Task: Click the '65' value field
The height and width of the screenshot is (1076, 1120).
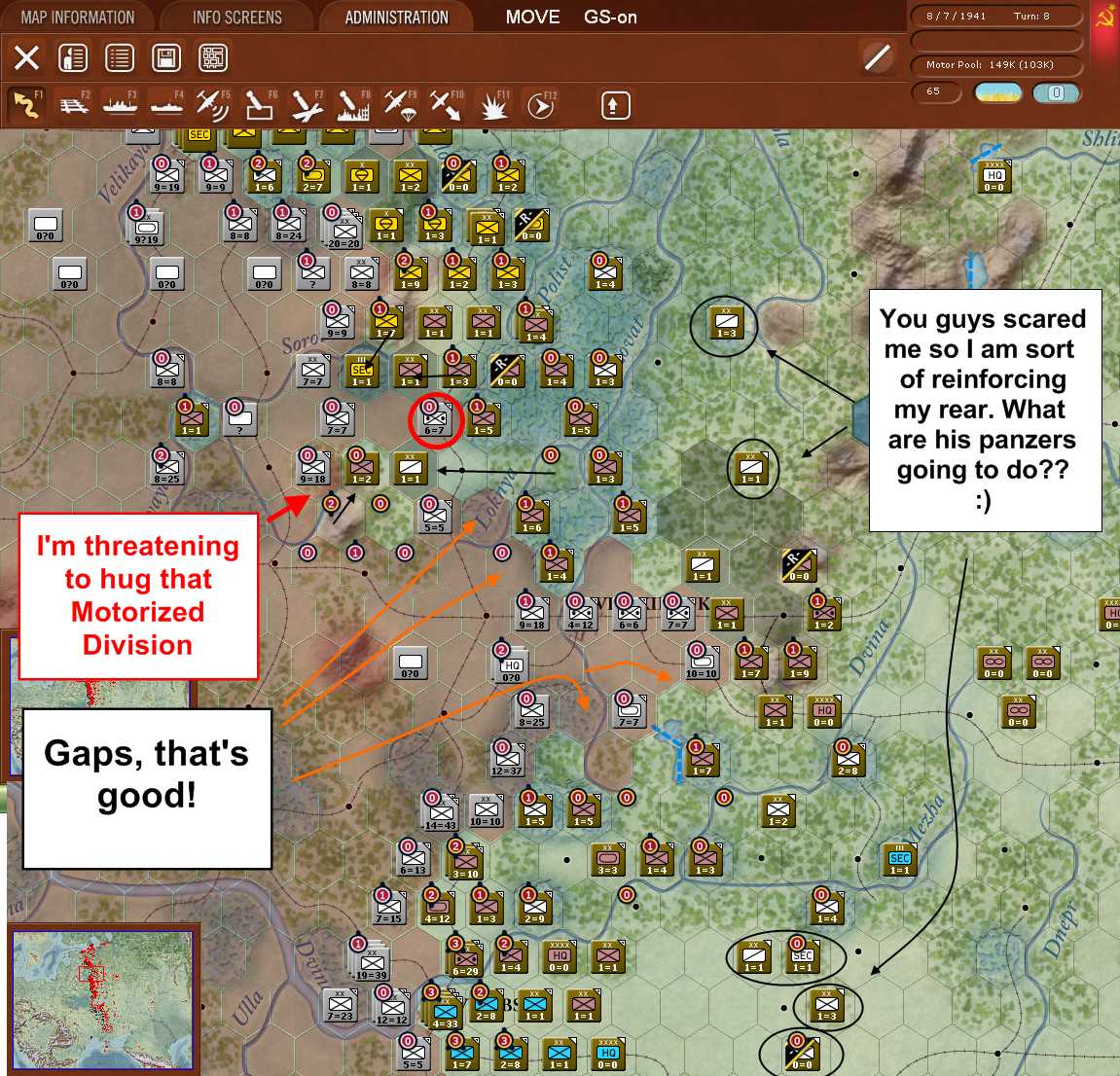Action: (936, 91)
